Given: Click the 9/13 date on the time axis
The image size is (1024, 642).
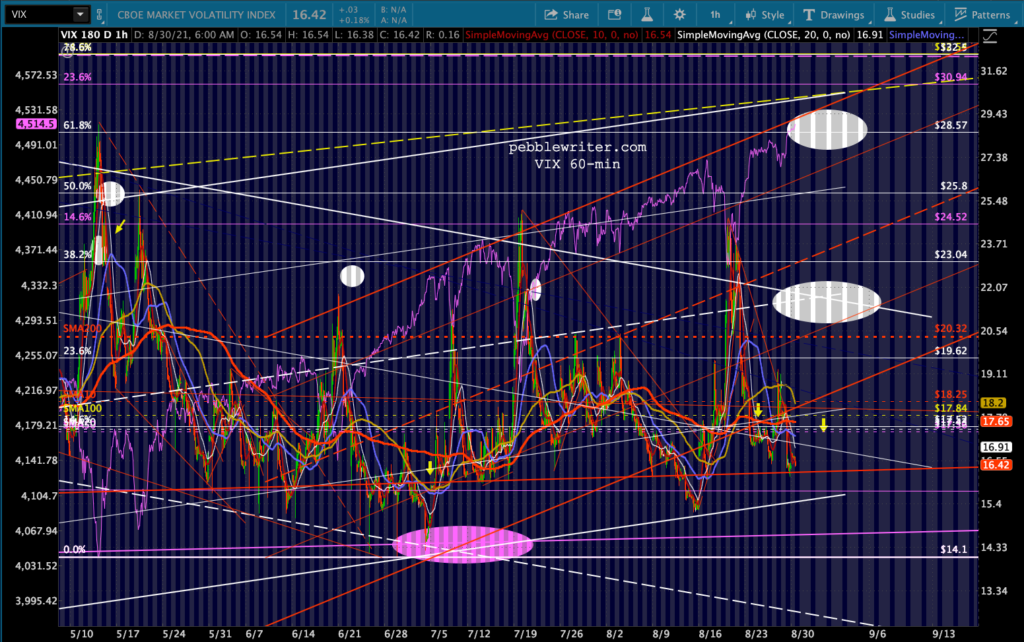Looking at the screenshot, I should (943, 634).
